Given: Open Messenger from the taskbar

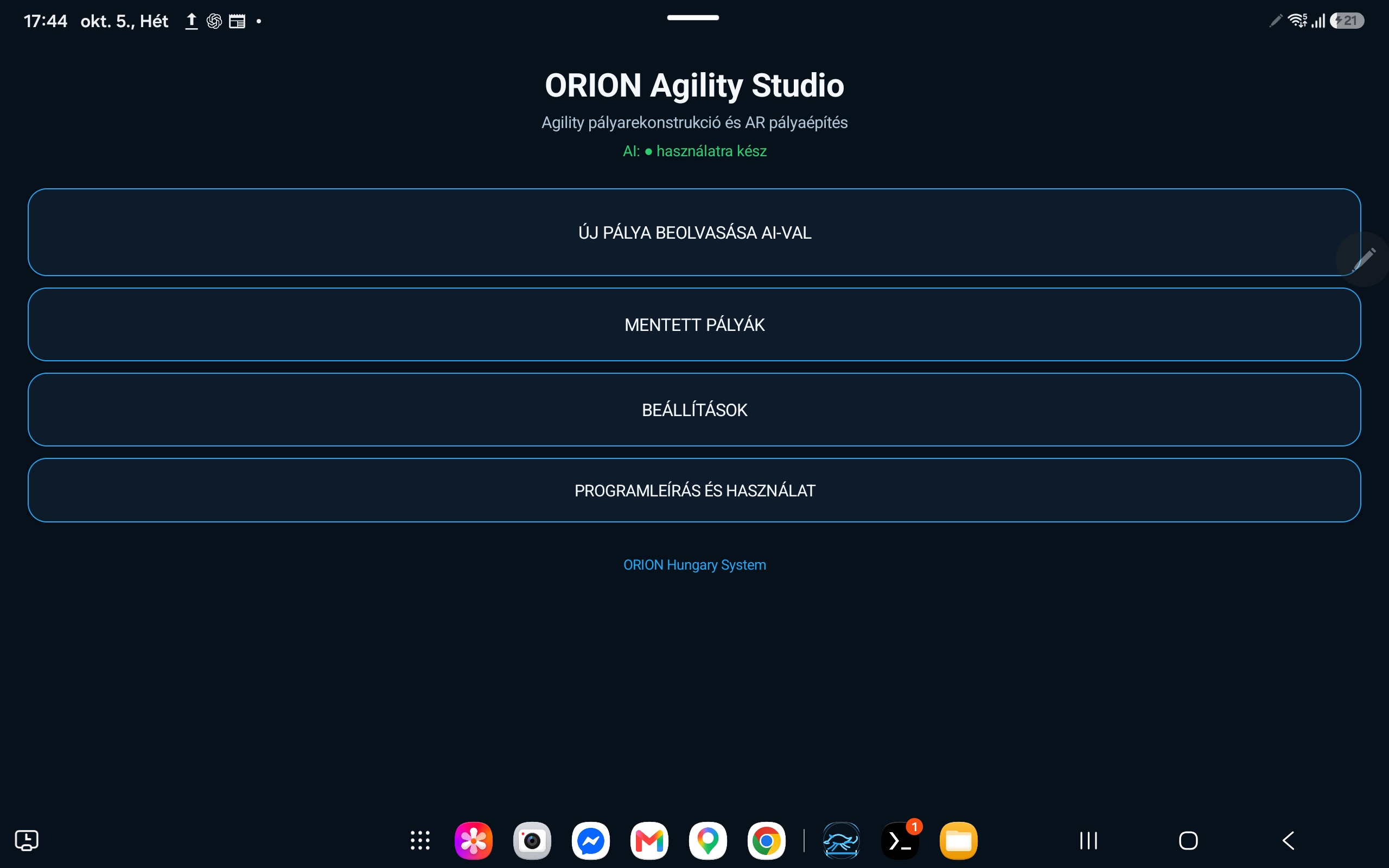Looking at the screenshot, I should (591, 840).
